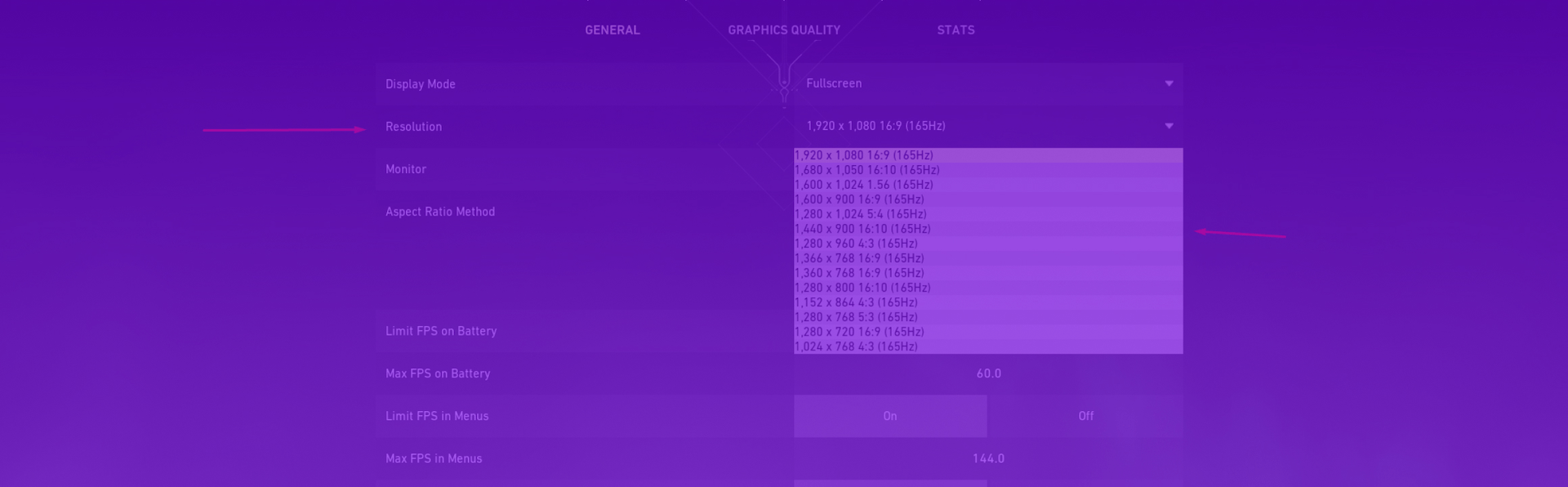Click the Monitor setting label
The width and height of the screenshot is (1568, 487).
click(x=406, y=169)
